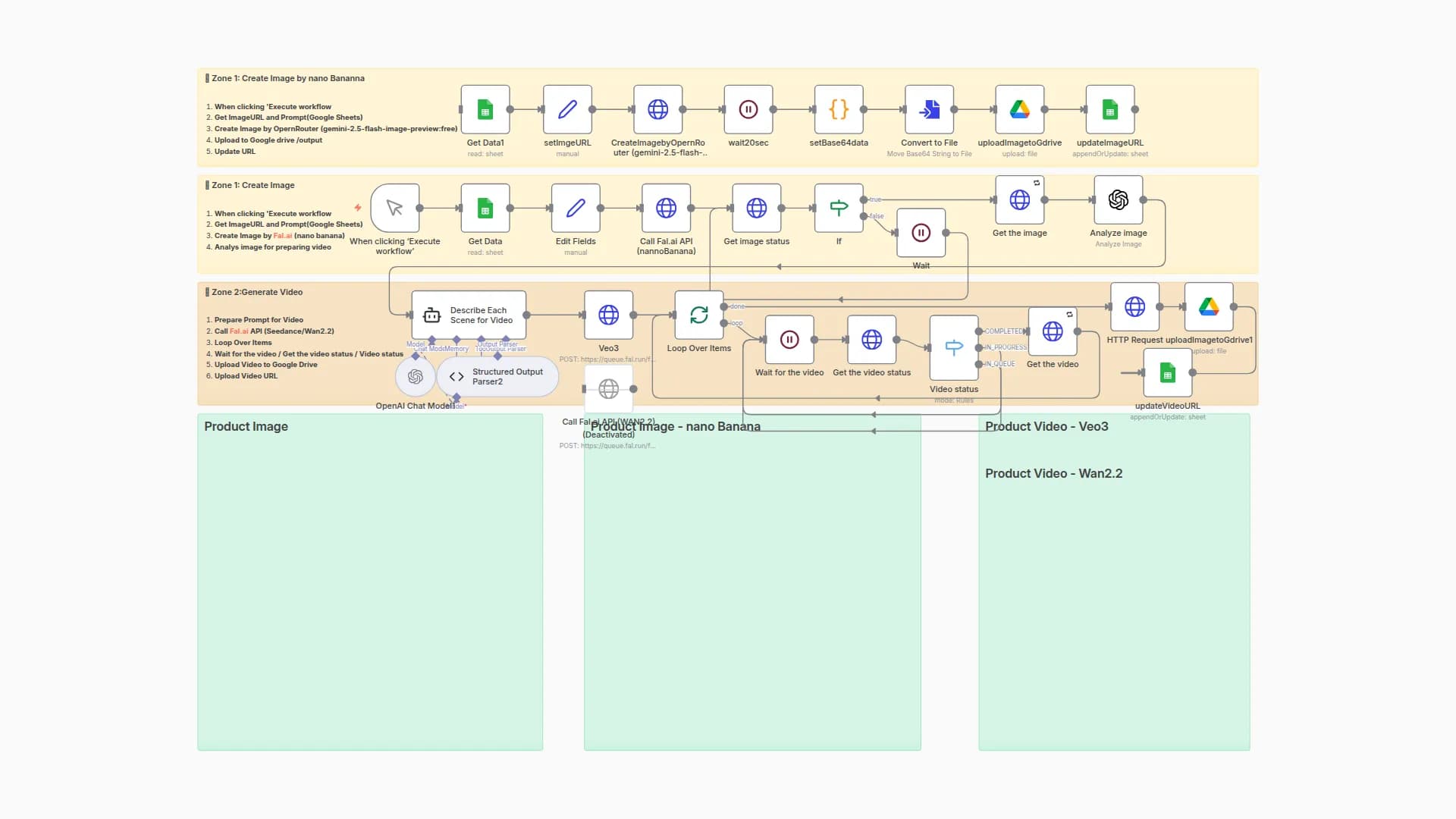Open the Wait for the video node
Viewport: 1456px width, 819px height.
[789, 340]
